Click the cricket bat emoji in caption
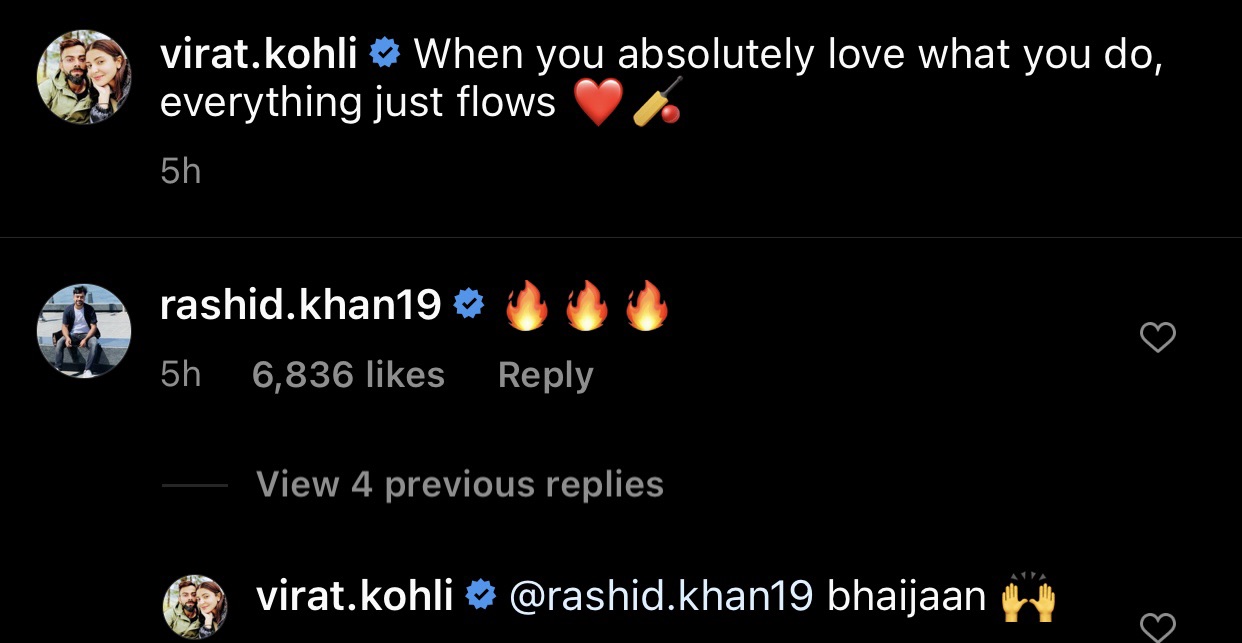Viewport: 1242px width, 643px height. coord(657,102)
